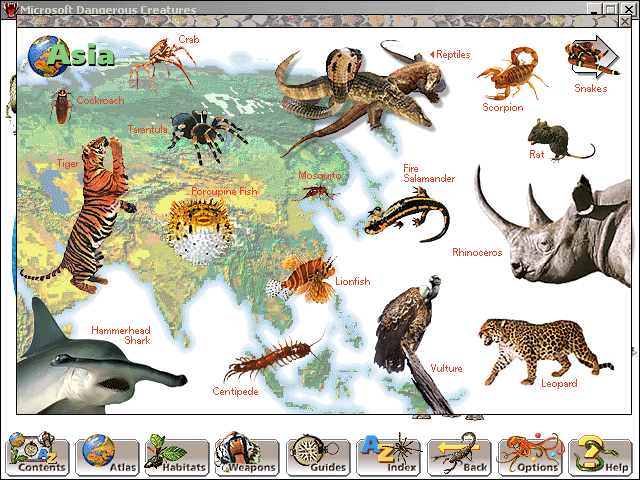The height and width of the screenshot is (480, 640).
Task: Go Back with the scorpion arrow button
Action: point(459,454)
